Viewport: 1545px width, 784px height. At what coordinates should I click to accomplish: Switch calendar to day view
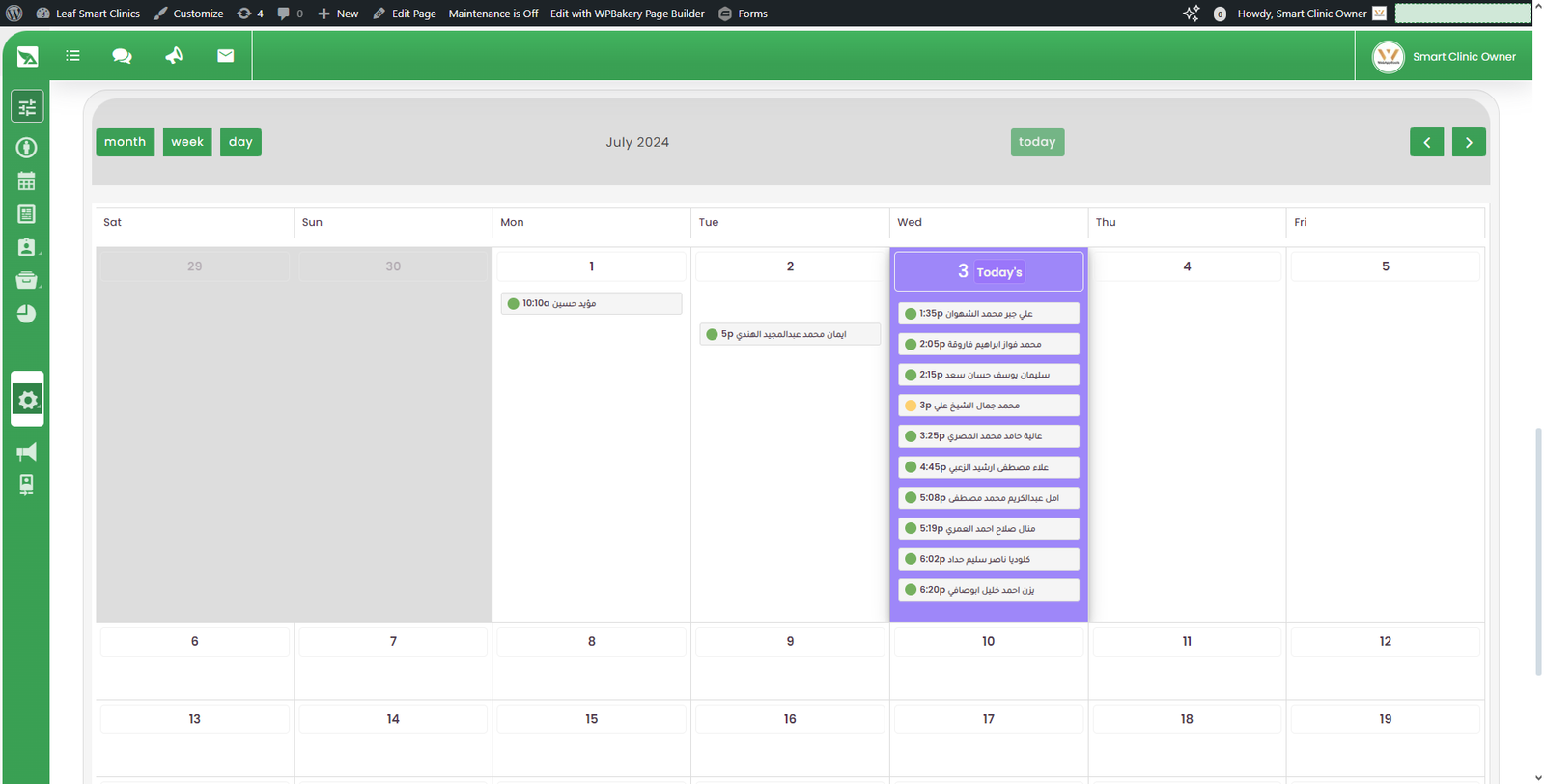click(x=240, y=142)
